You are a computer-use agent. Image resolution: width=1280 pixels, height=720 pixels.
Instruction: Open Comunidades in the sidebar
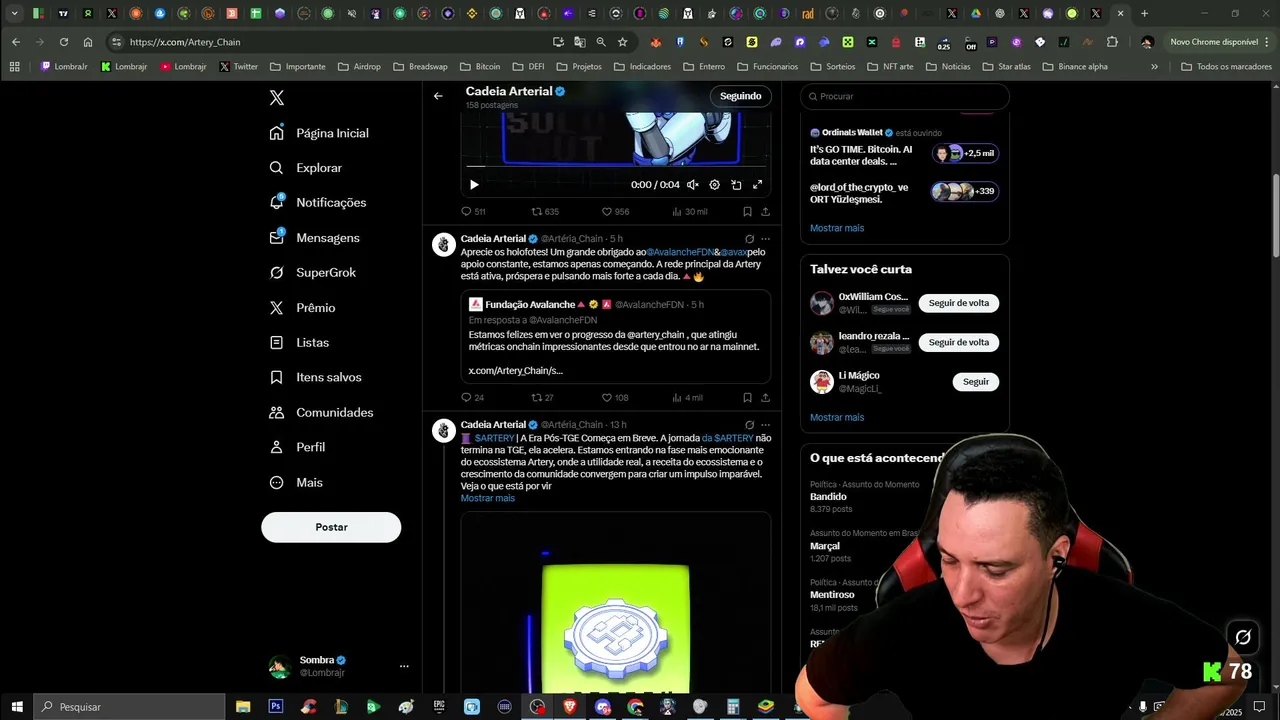321,412
